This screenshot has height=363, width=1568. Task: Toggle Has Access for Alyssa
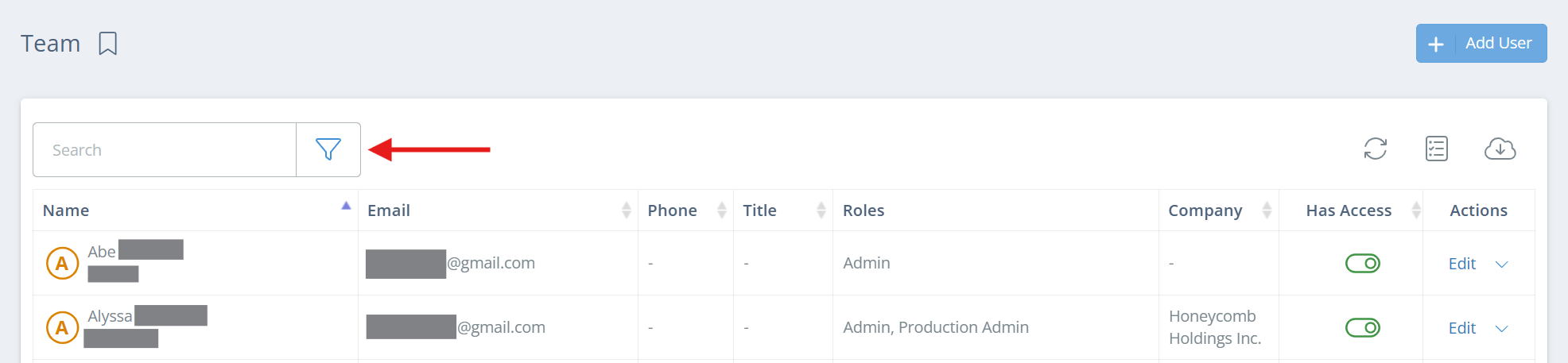(1362, 327)
